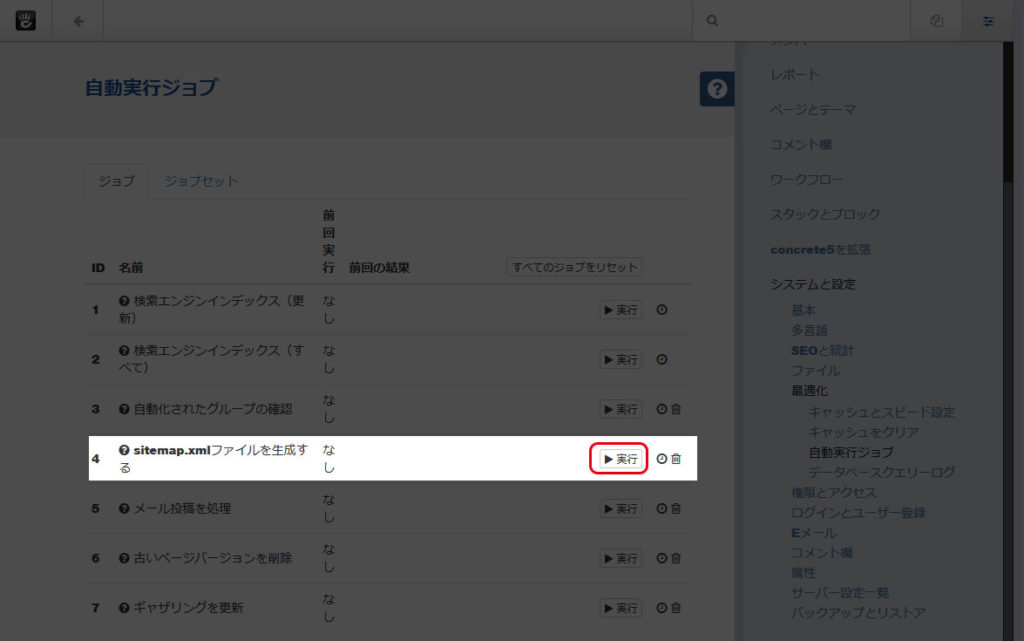This screenshot has width=1024, height=641.
Task: Open レポート in the sidebar
Action: coord(794,74)
